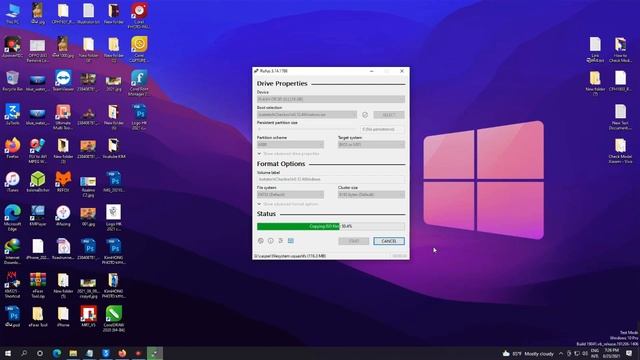Open New Text Document on the desktop
640x360 pixels.
(620, 117)
